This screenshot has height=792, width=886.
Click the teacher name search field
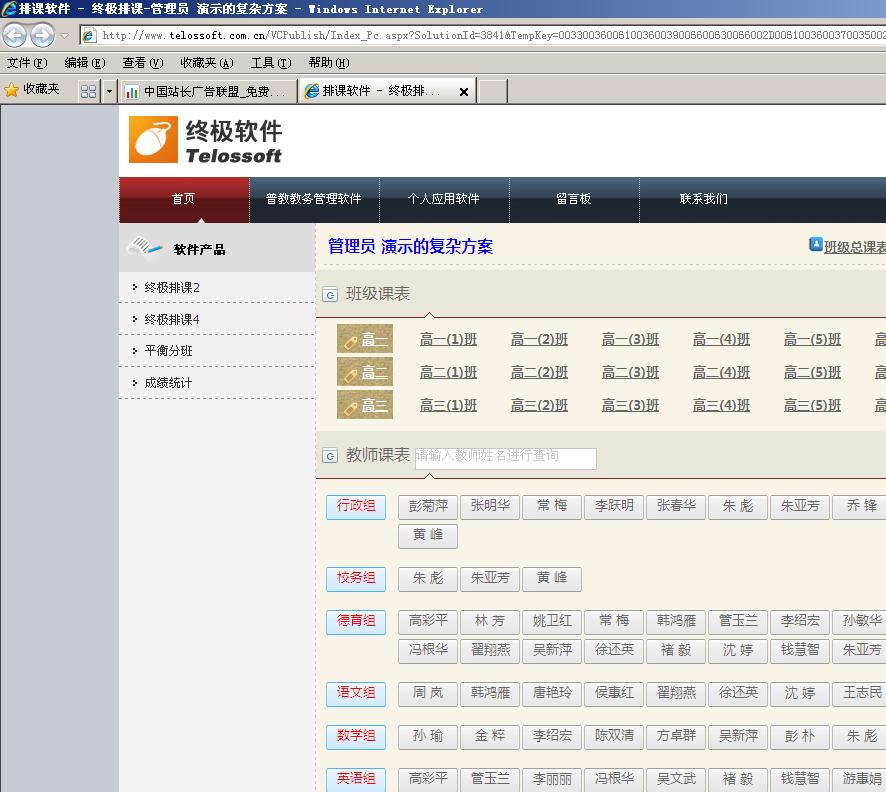tap(506, 458)
